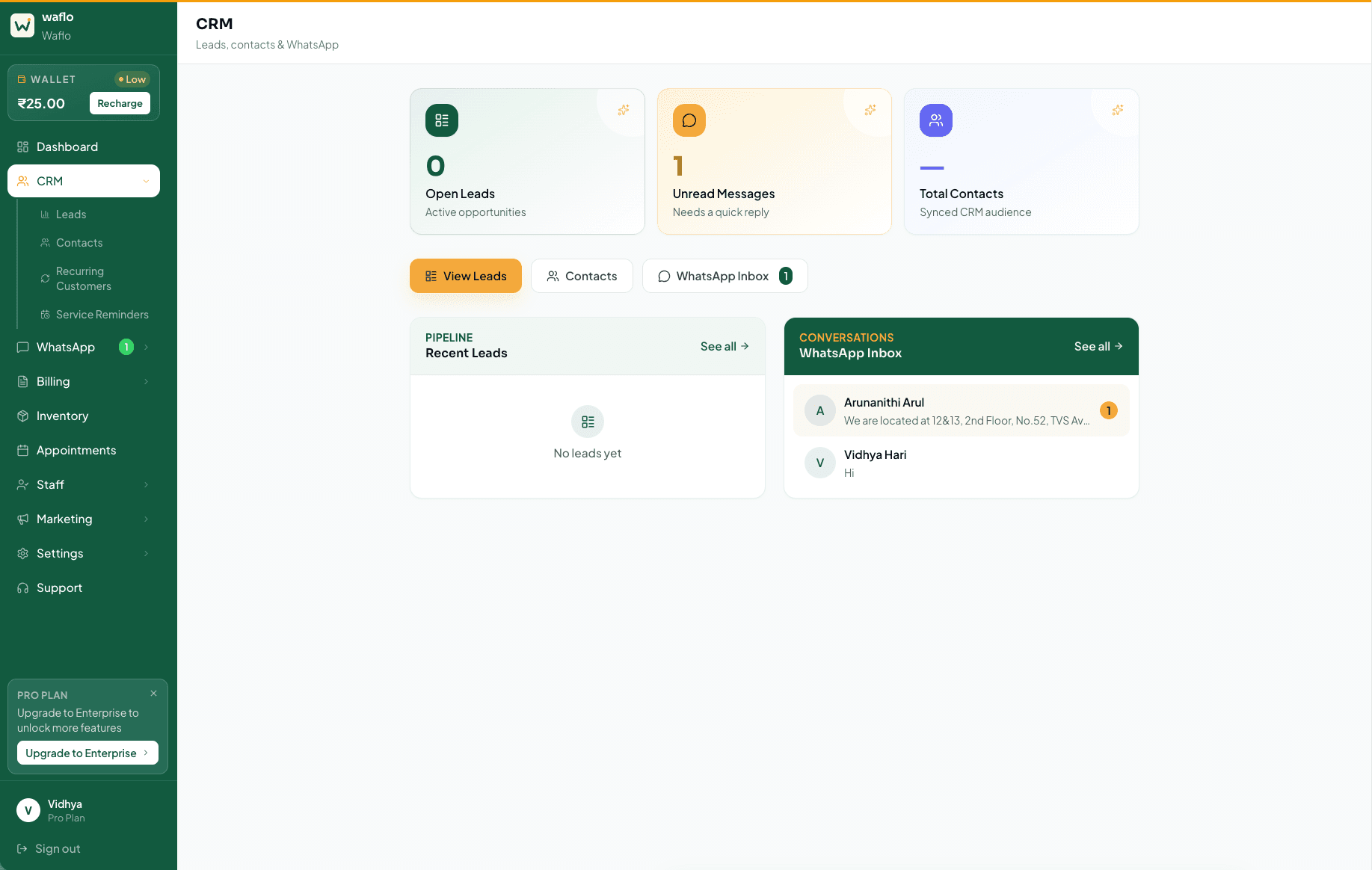Click the Leads chart icon in submenu

45,215
